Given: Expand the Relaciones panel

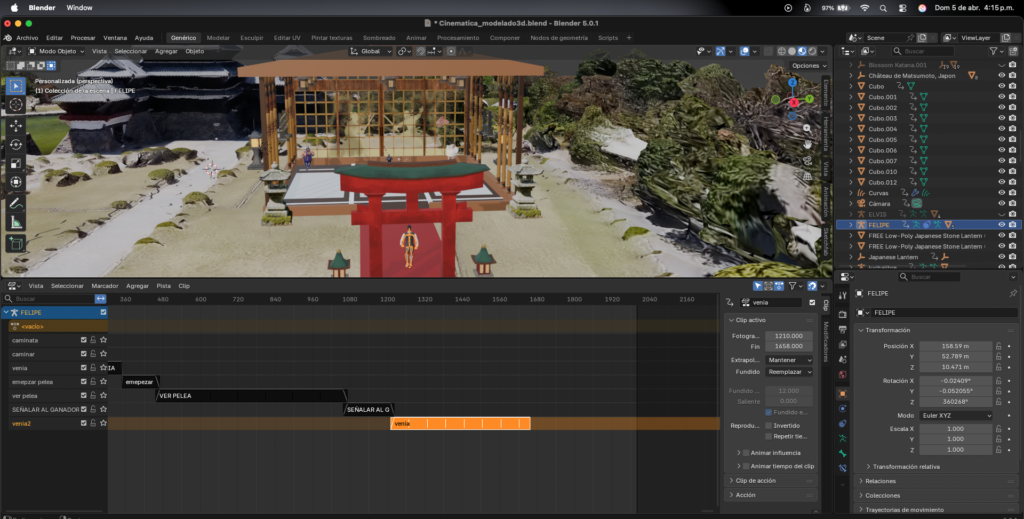Looking at the screenshot, I should click(x=880, y=481).
